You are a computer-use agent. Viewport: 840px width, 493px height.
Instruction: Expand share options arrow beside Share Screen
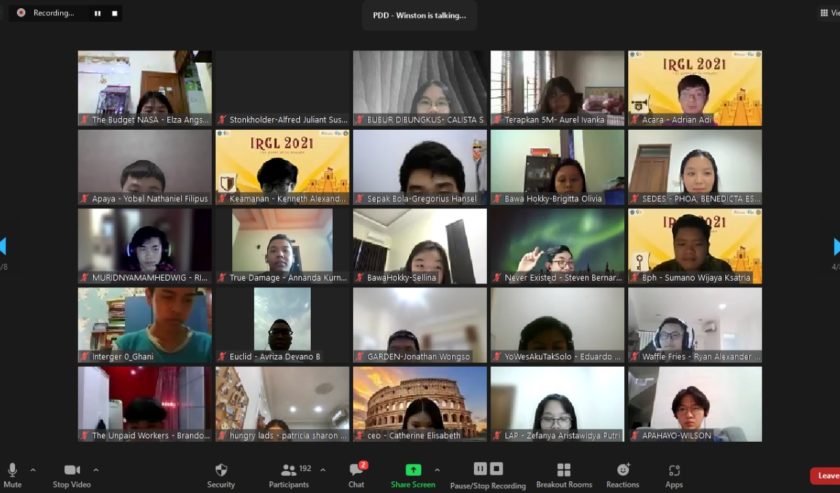click(x=437, y=470)
